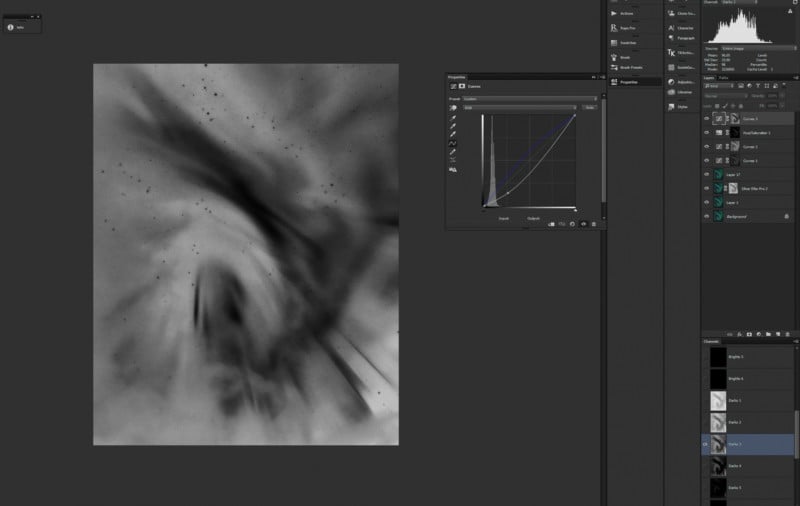Toggle the Darks 3 channel visibility eye

tap(706, 444)
